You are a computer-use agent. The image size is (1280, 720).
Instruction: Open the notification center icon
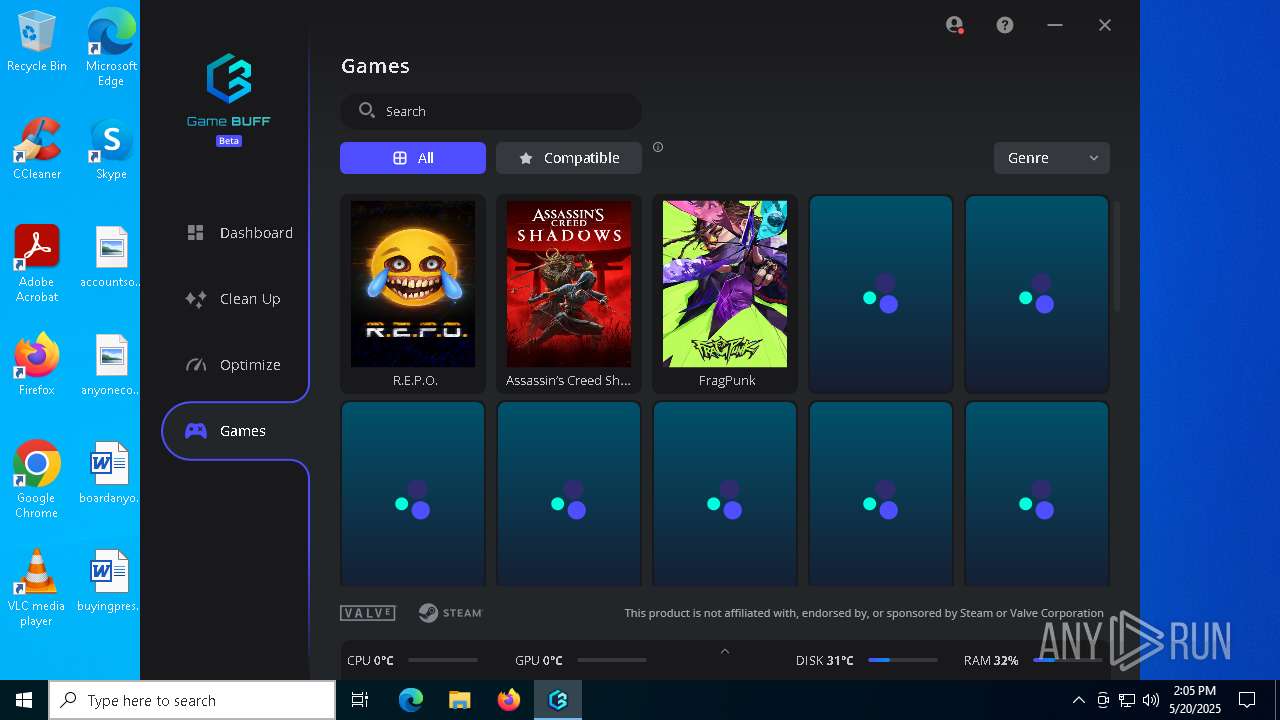1247,700
